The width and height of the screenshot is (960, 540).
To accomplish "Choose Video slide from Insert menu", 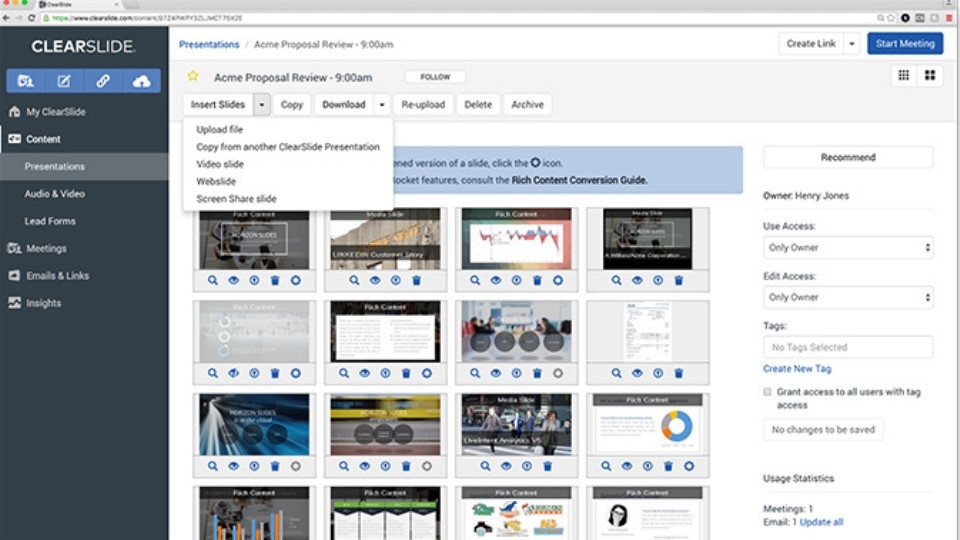I will pyautogui.click(x=220, y=164).
